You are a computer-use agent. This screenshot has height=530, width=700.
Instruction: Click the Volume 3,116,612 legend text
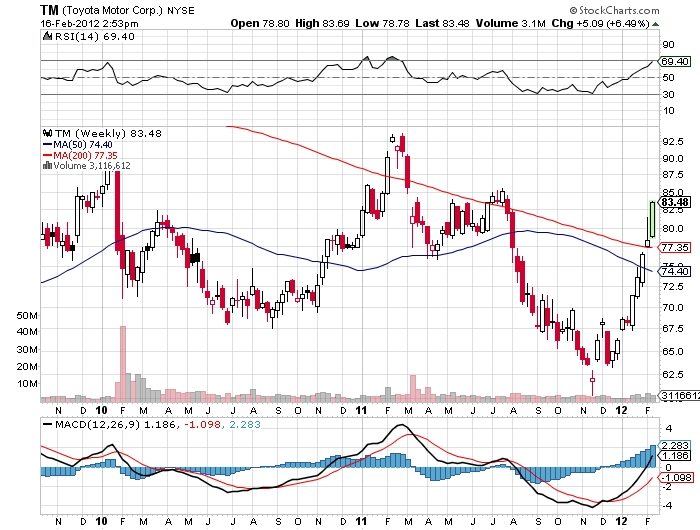[x=92, y=166]
